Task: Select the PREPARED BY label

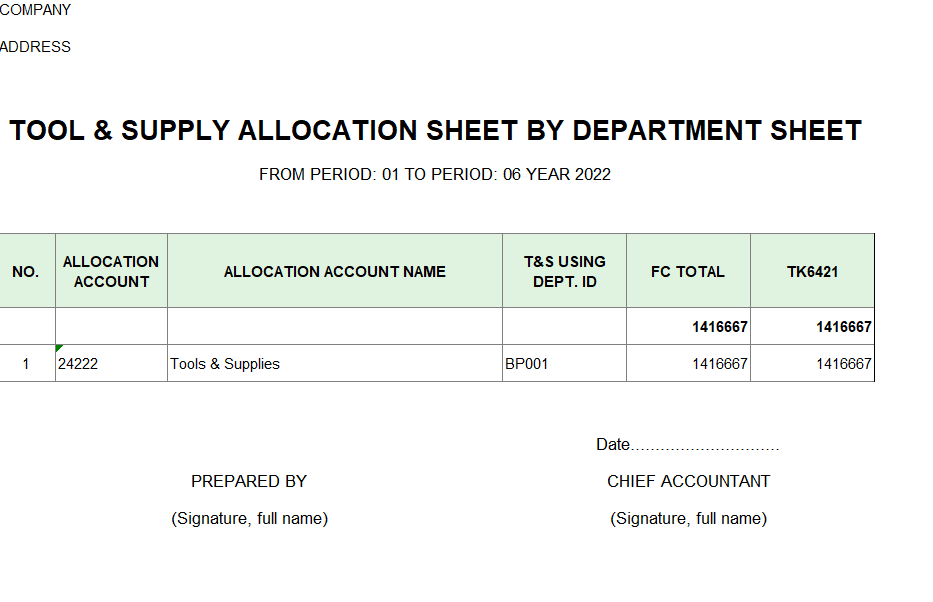Action: (x=249, y=481)
